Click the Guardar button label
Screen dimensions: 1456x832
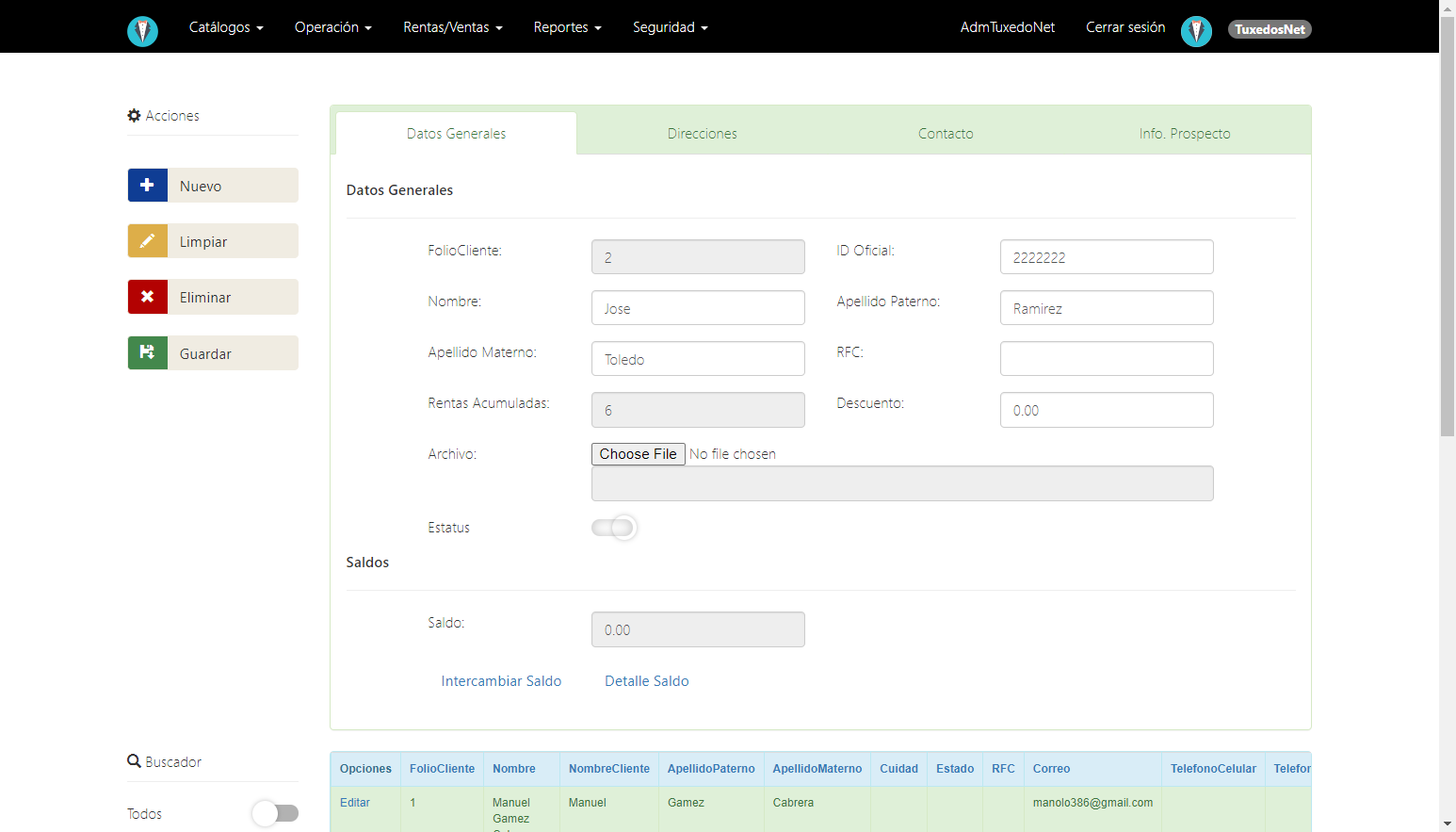pos(205,354)
